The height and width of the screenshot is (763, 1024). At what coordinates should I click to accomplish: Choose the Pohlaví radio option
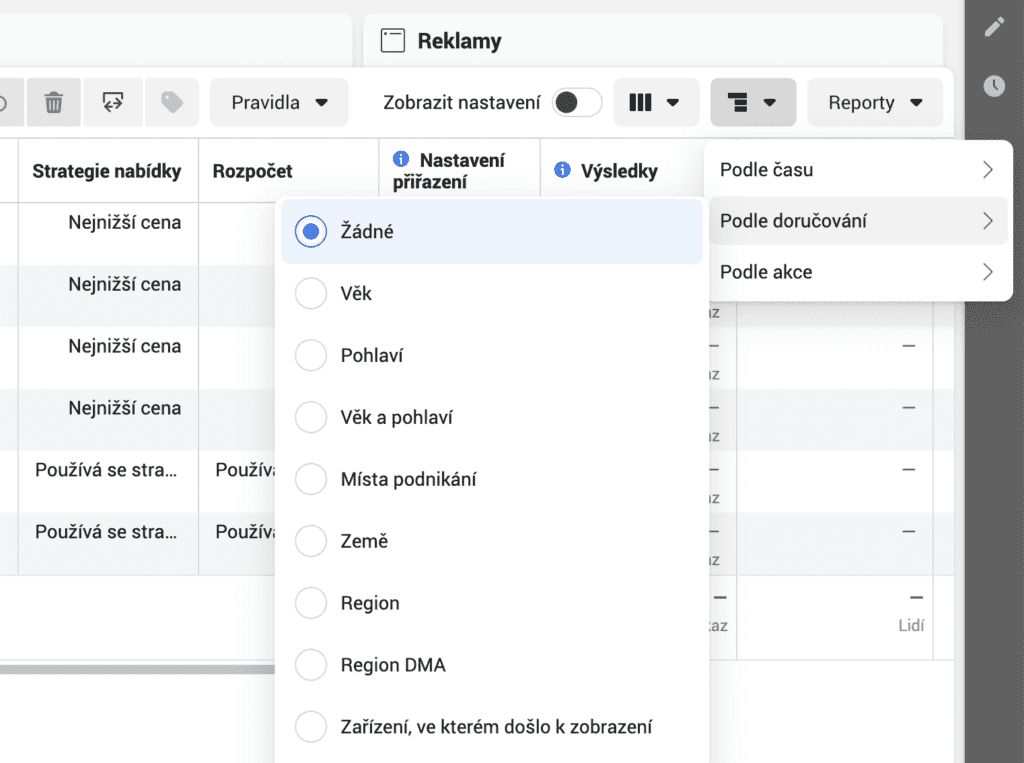pyautogui.click(x=311, y=356)
